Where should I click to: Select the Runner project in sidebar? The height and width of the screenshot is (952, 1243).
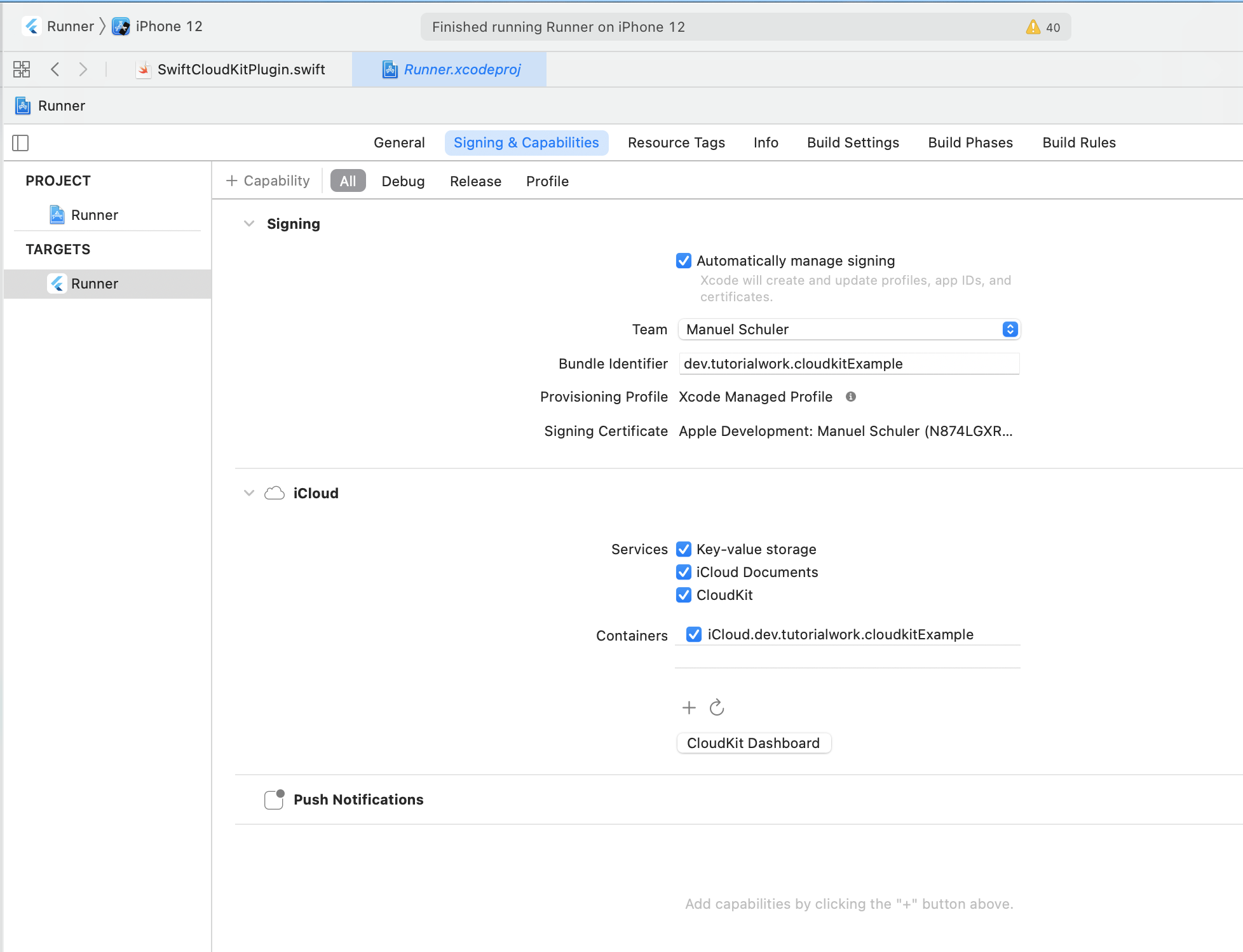coord(94,215)
